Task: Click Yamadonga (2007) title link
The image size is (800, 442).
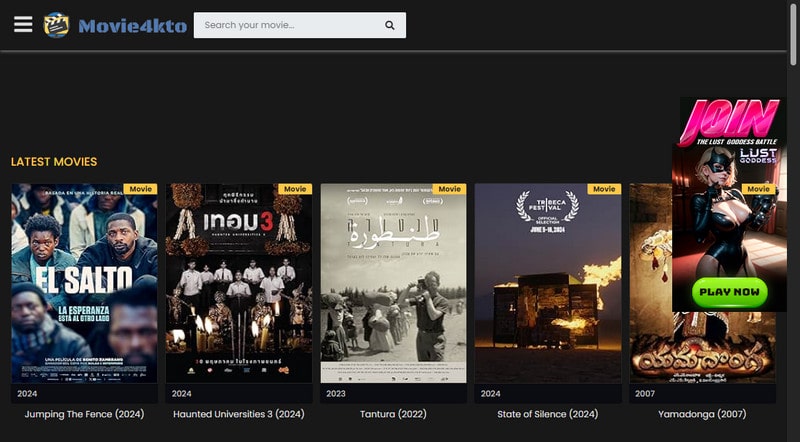Action: (x=702, y=414)
